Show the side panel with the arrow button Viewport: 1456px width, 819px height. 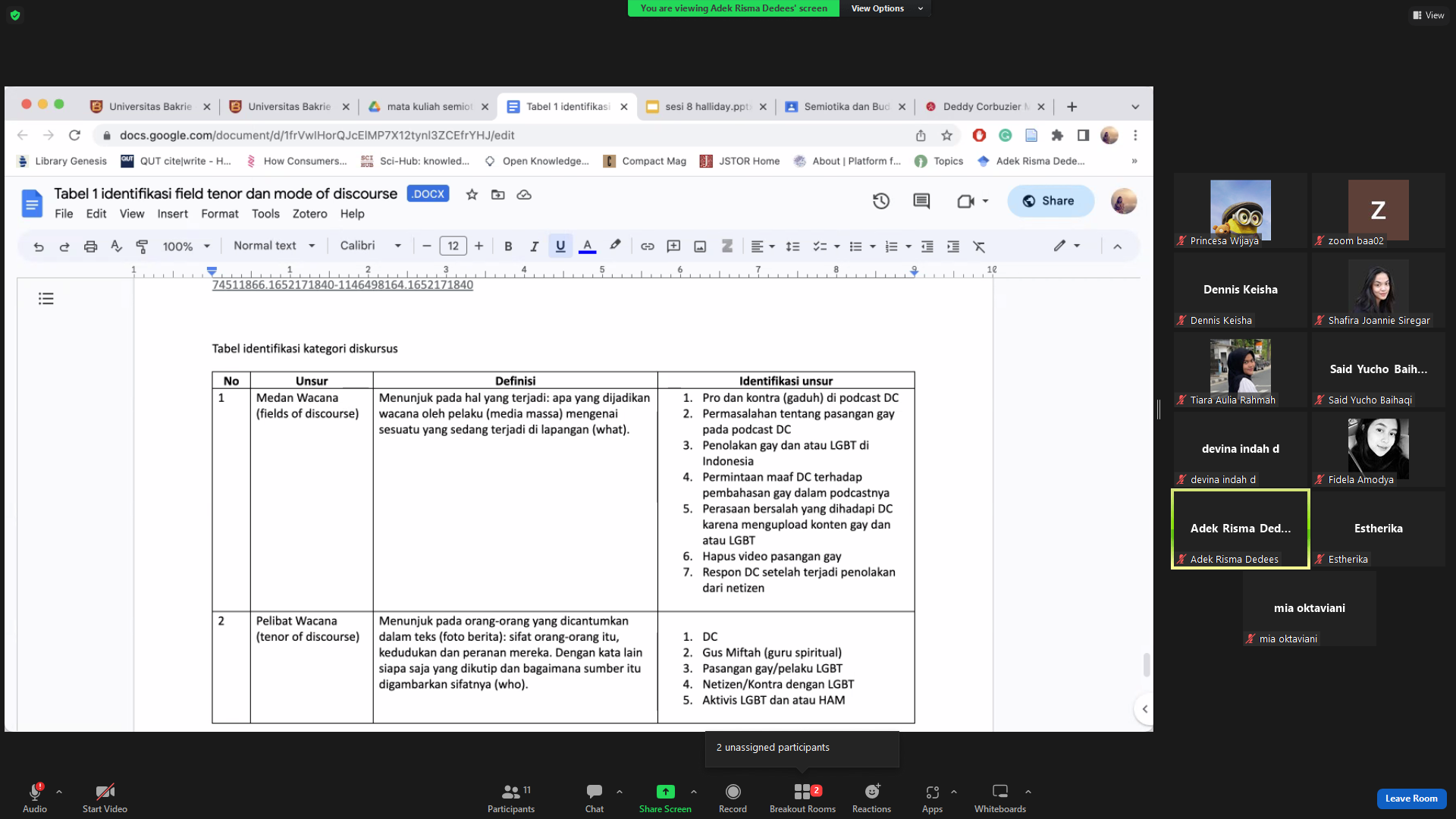coord(1144,709)
